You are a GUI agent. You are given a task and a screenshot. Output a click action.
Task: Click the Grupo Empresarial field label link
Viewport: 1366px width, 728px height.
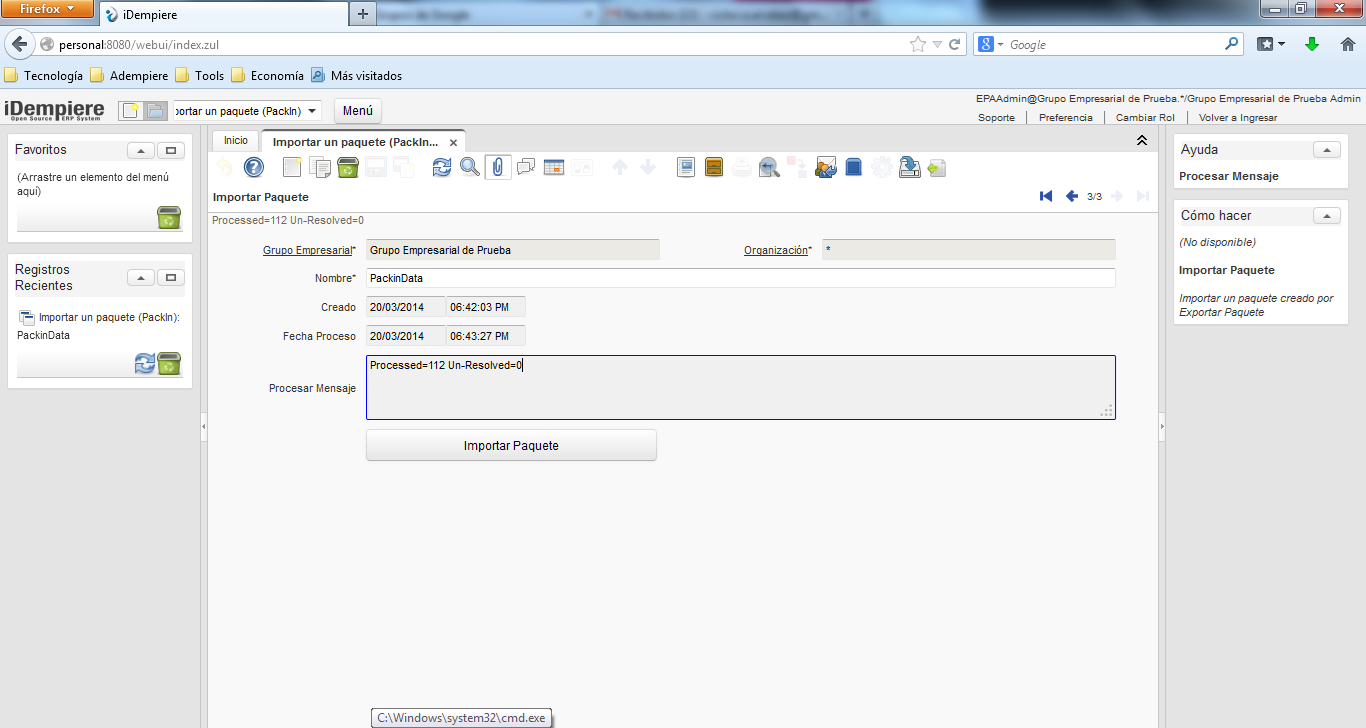point(307,250)
